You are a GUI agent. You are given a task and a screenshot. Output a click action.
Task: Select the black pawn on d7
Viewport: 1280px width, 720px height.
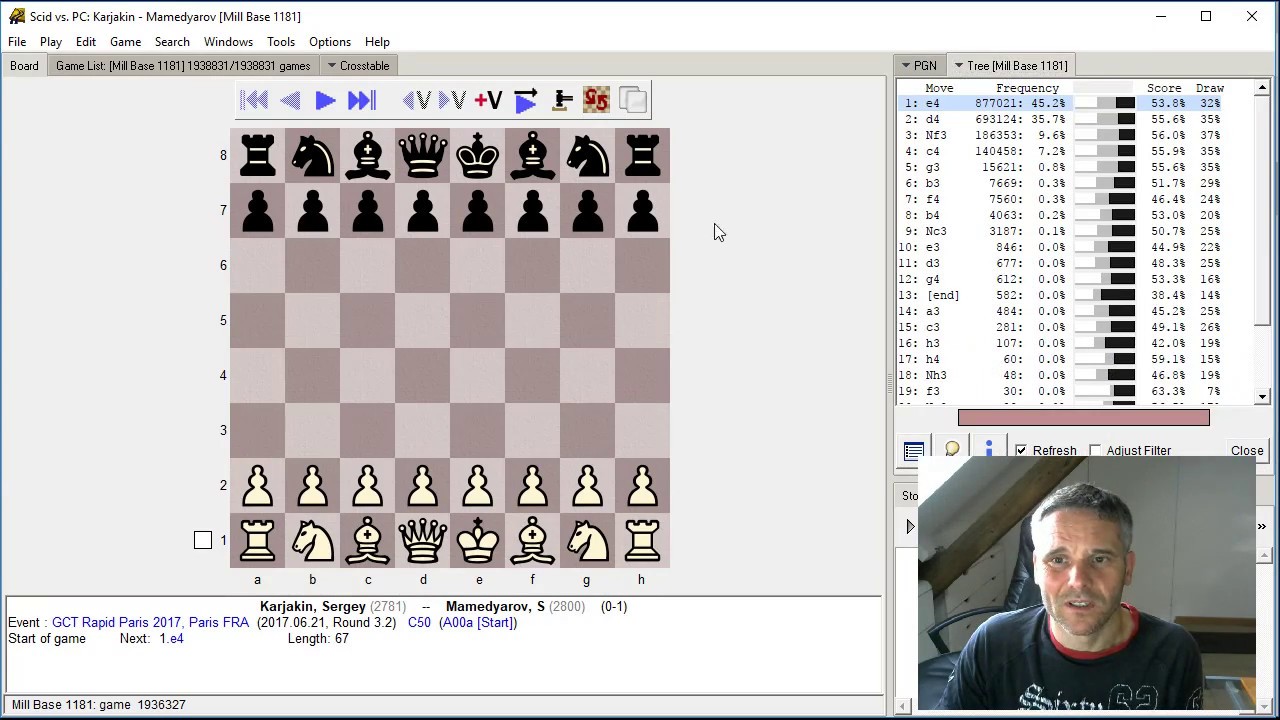tap(423, 211)
